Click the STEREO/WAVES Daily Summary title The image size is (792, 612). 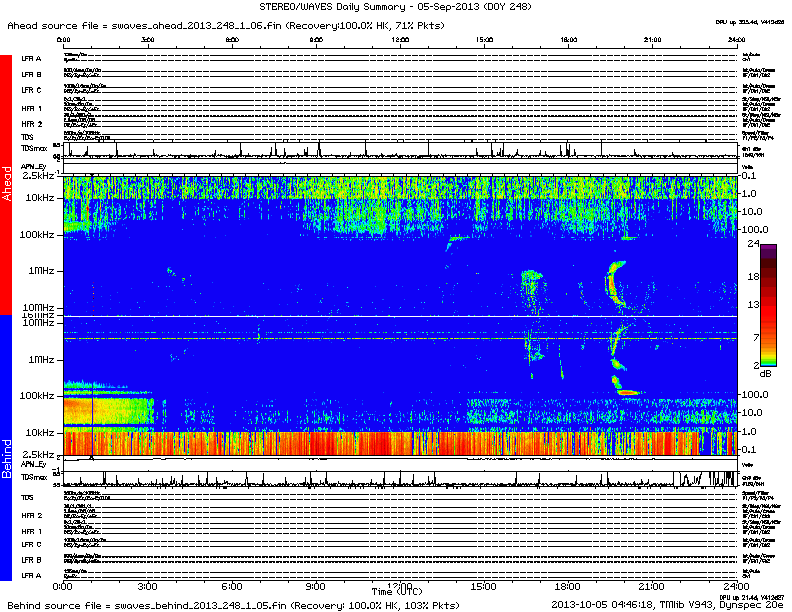tap(395, 6)
